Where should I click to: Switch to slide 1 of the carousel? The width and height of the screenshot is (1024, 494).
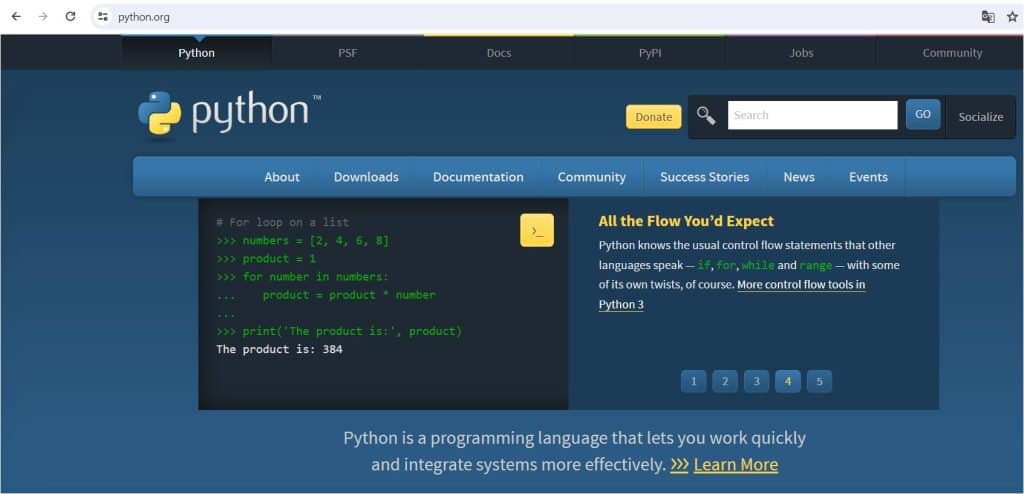tap(694, 381)
